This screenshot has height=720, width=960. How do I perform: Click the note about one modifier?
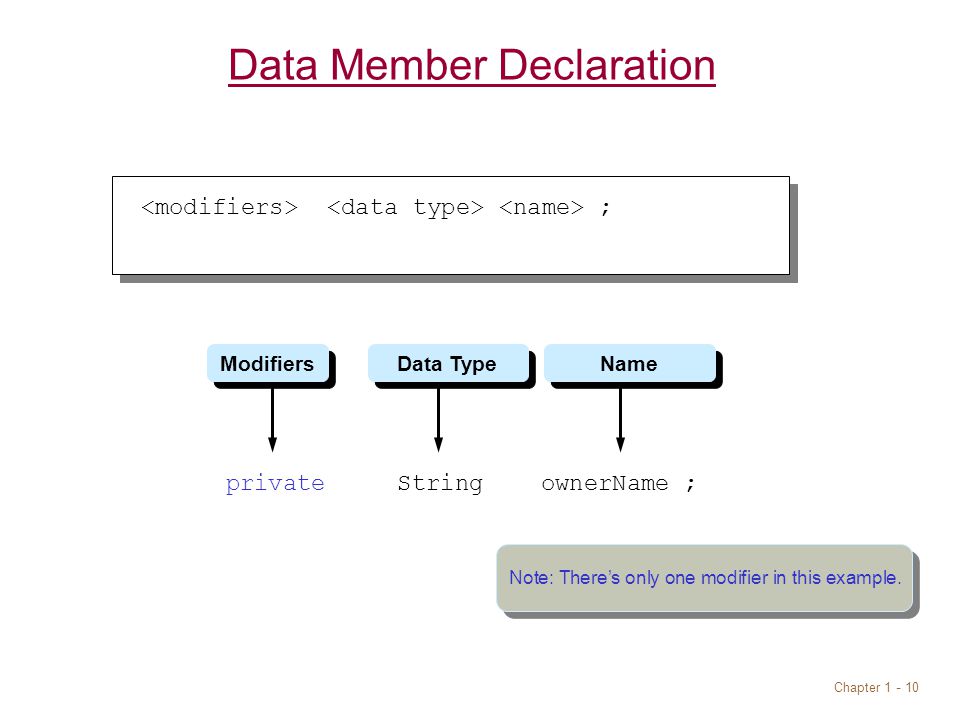[x=704, y=577]
